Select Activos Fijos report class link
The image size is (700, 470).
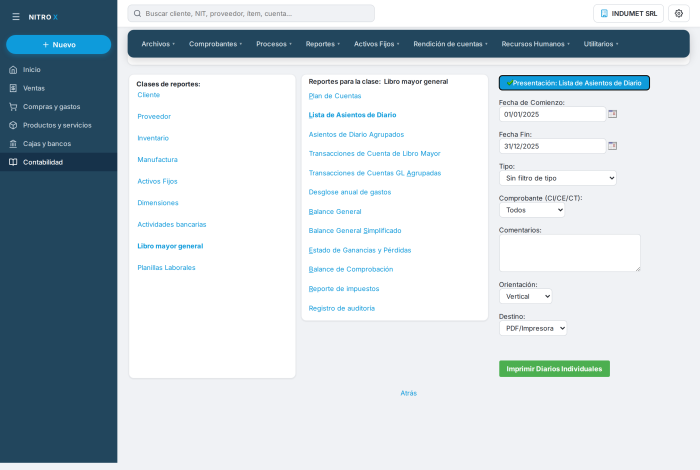click(158, 181)
